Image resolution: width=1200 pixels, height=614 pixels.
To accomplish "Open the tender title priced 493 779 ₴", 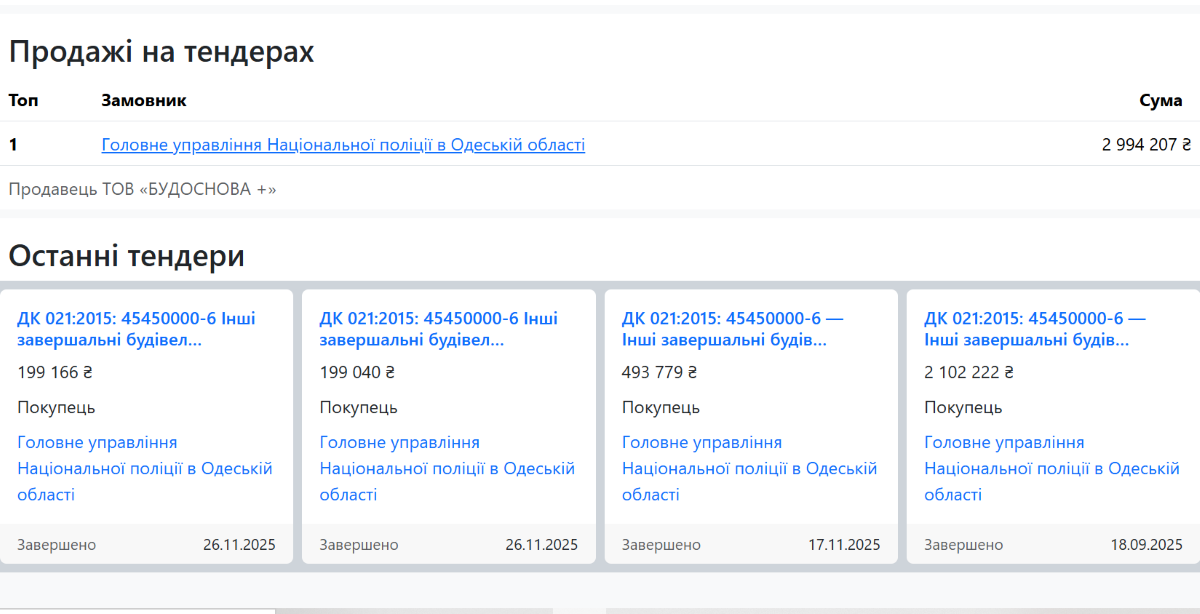I will click(x=732, y=329).
